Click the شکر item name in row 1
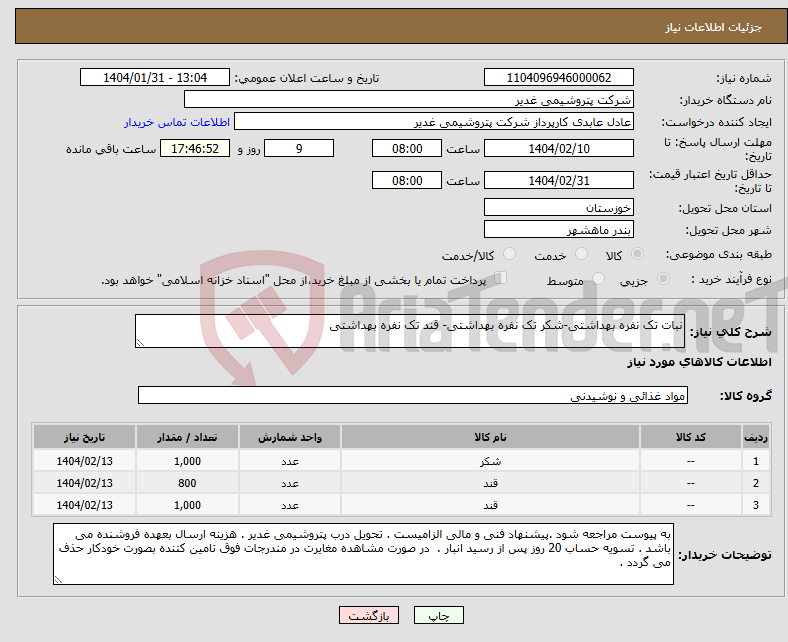Image resolution: width=788 pixels, height=642 pixels. click(x=490, y=461)
